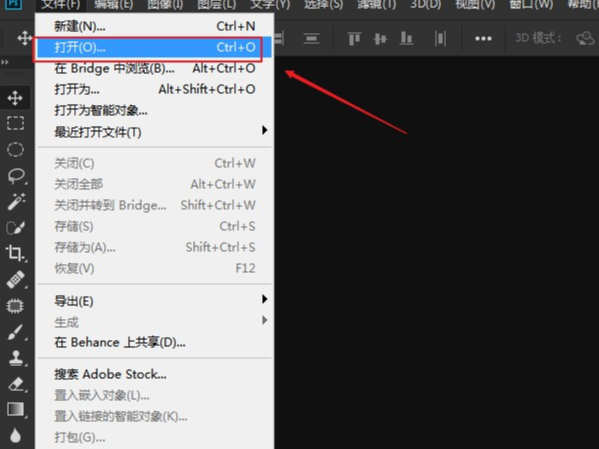Pick the Eraser tool
This screenshot has width=599, height=449.
(16, 384)
